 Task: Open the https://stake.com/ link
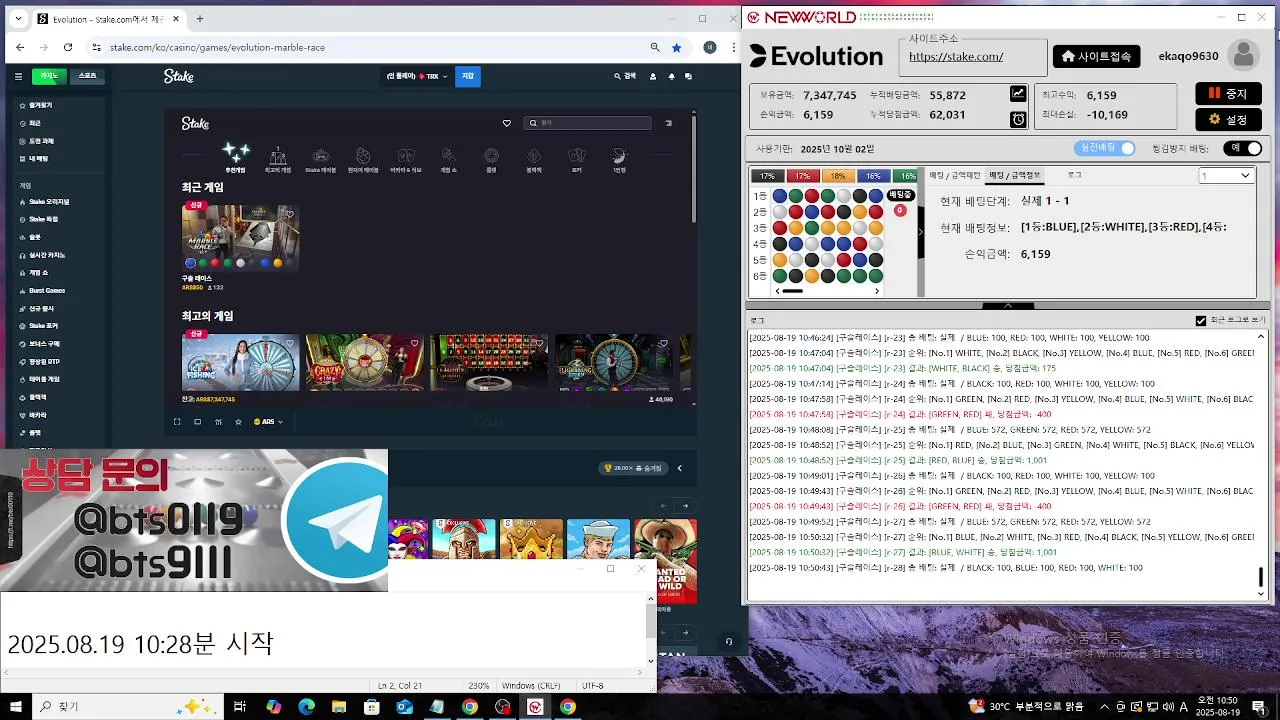[955, 56]
